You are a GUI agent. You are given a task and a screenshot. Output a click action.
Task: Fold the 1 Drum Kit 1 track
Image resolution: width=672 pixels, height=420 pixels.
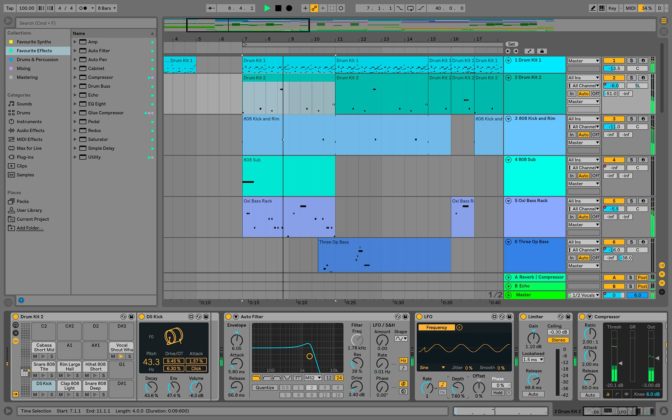click(x=509, y=60)
